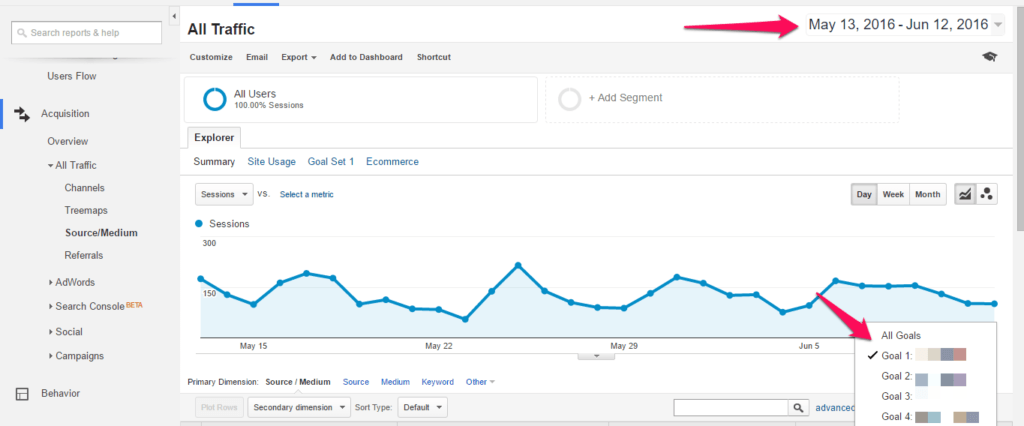The height and width of the screenshot is (426, 1024).
Task: Switch to the Site Usage tab
Action: 271,161
